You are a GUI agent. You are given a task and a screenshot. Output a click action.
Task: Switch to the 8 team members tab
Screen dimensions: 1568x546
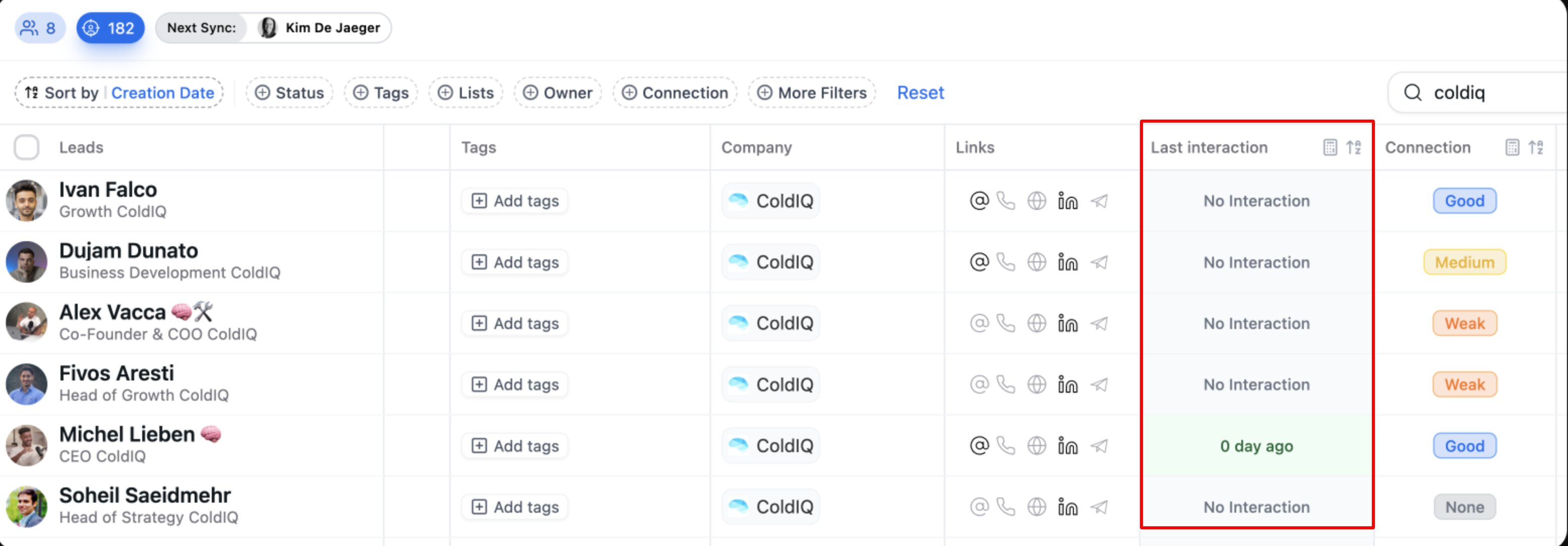pos(39,28)
